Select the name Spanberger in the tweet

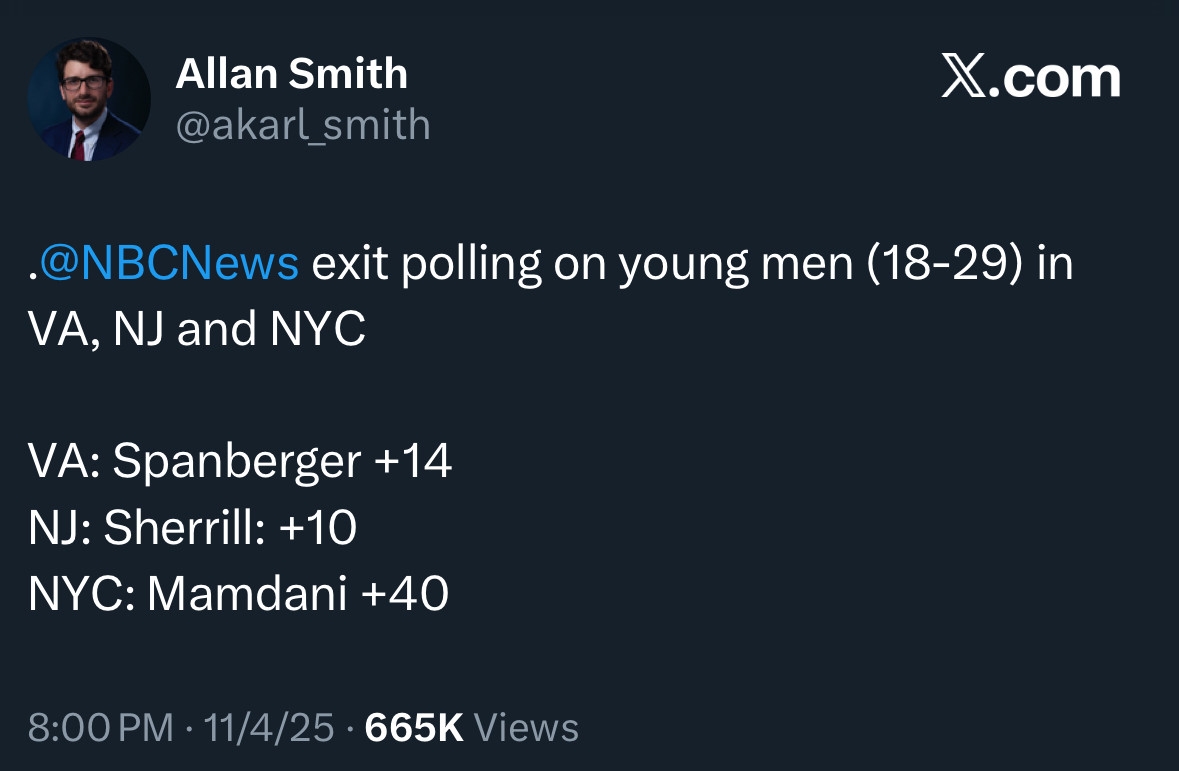click(x=236, y=462)
